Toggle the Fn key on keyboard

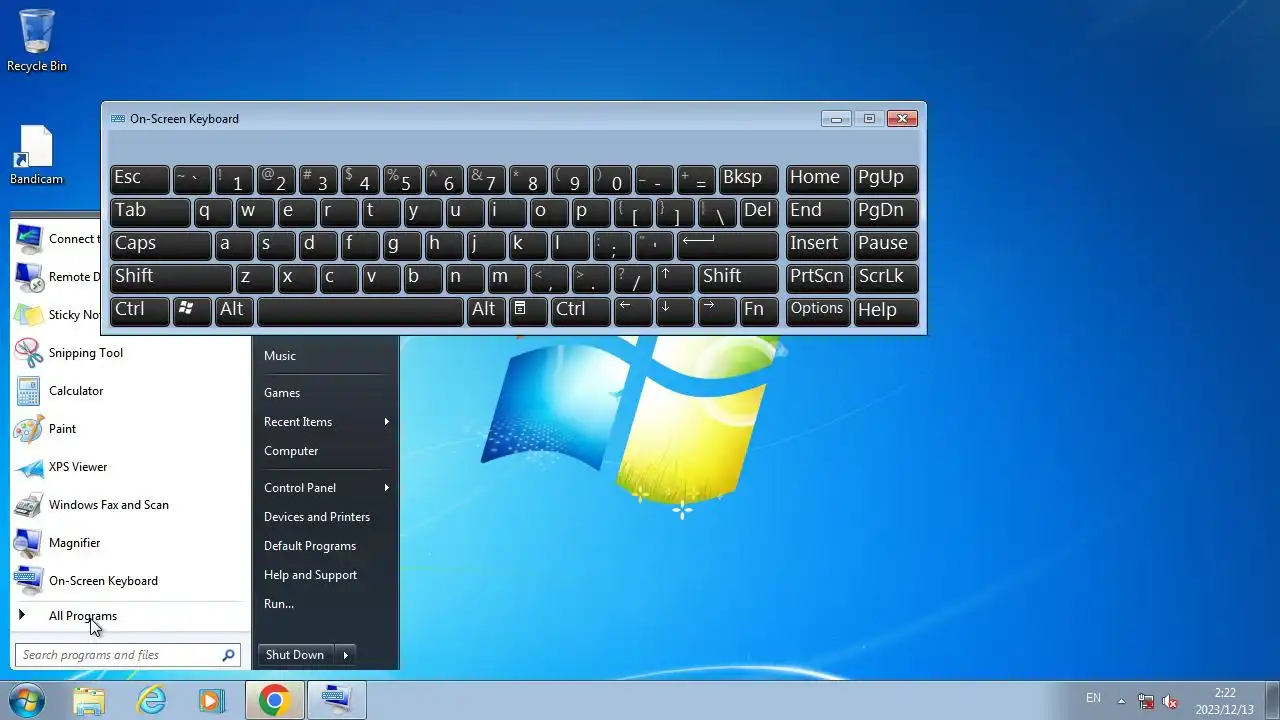click(759, 311)
